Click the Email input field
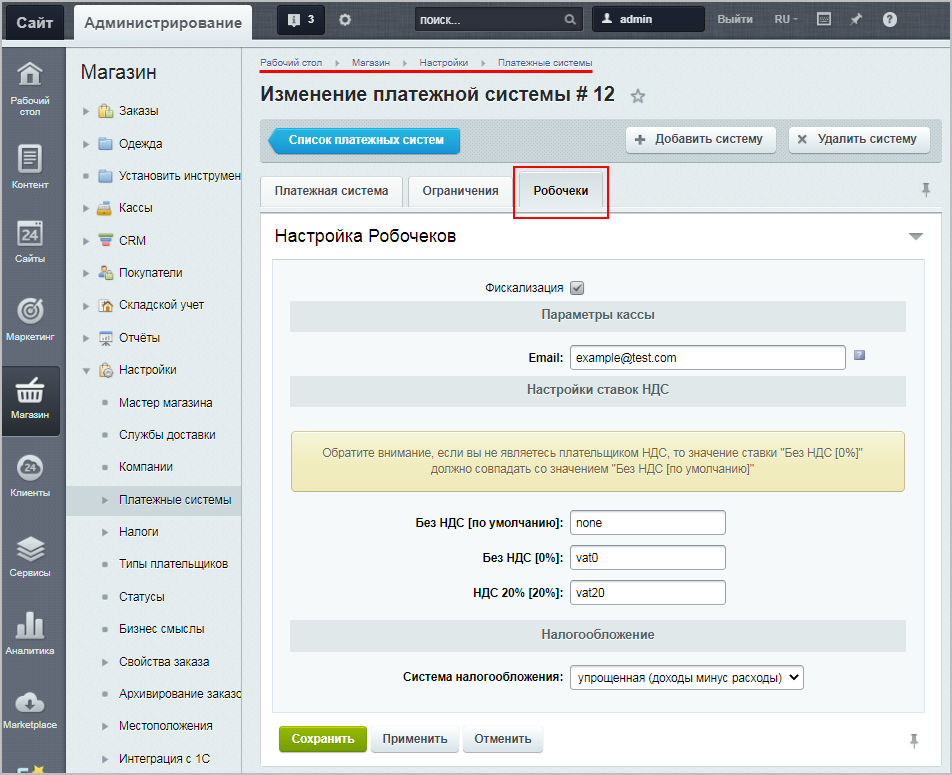 pos(707,357)
